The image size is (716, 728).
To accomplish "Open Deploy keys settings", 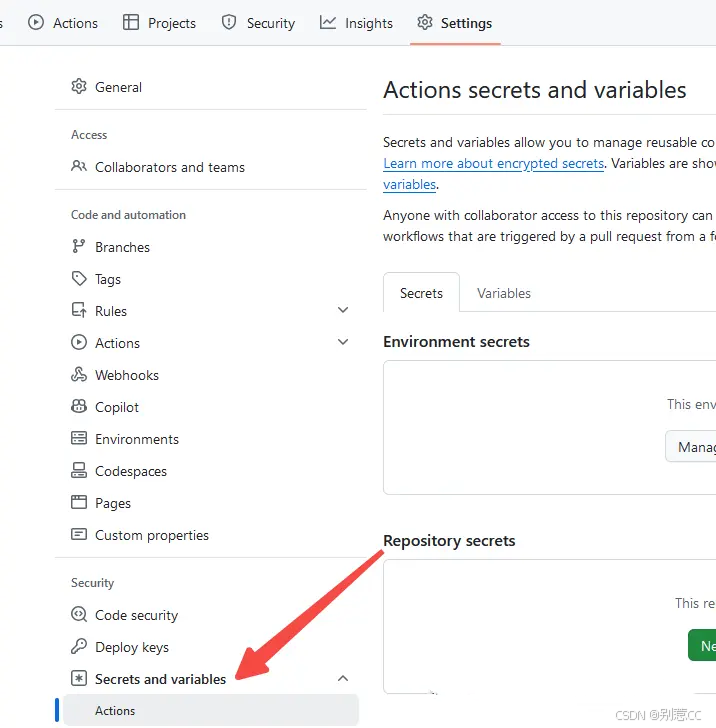I will [211, 647].
